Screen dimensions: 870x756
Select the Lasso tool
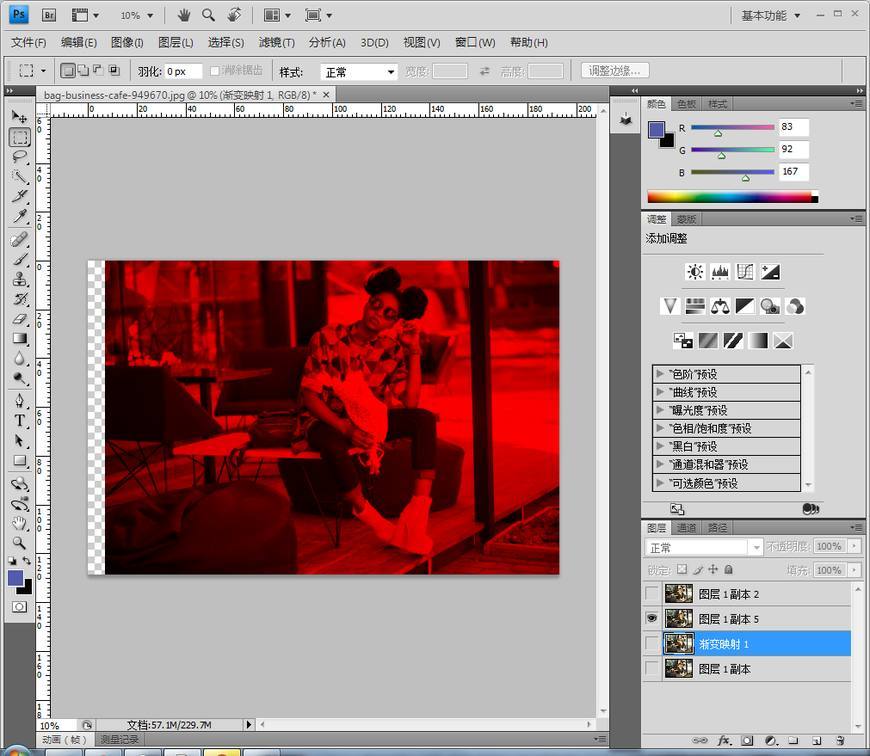coord(19,157)
